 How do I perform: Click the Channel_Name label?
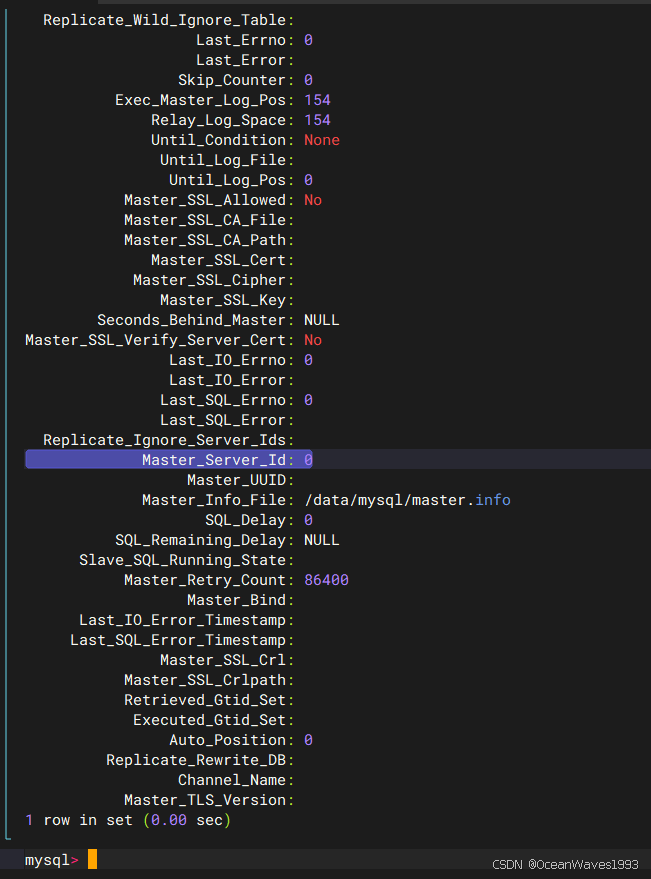[232, 780]
